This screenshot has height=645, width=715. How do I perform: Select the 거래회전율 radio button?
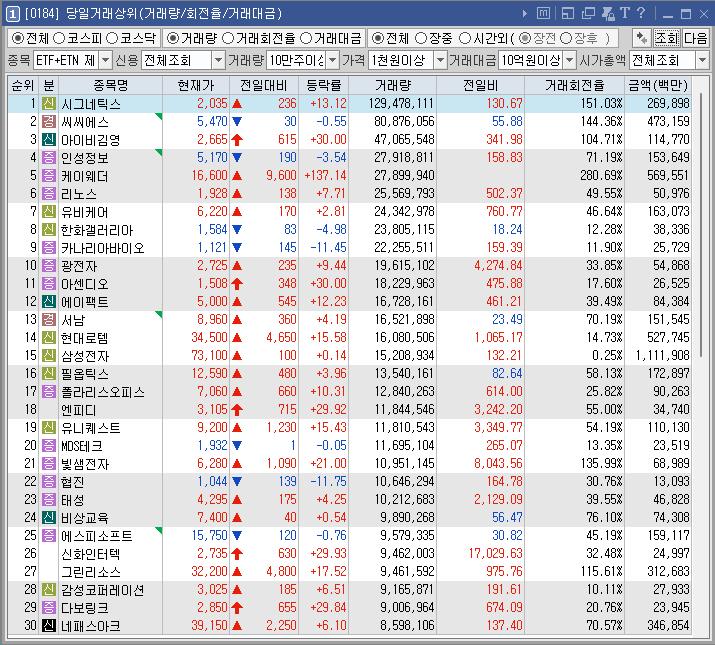(x=228, y=38)
